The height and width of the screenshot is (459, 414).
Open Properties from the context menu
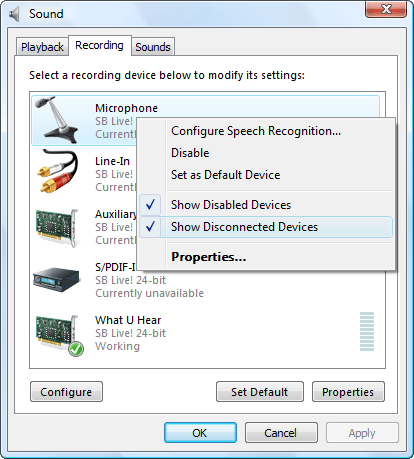pyautogui.click(x=208, y=257)
